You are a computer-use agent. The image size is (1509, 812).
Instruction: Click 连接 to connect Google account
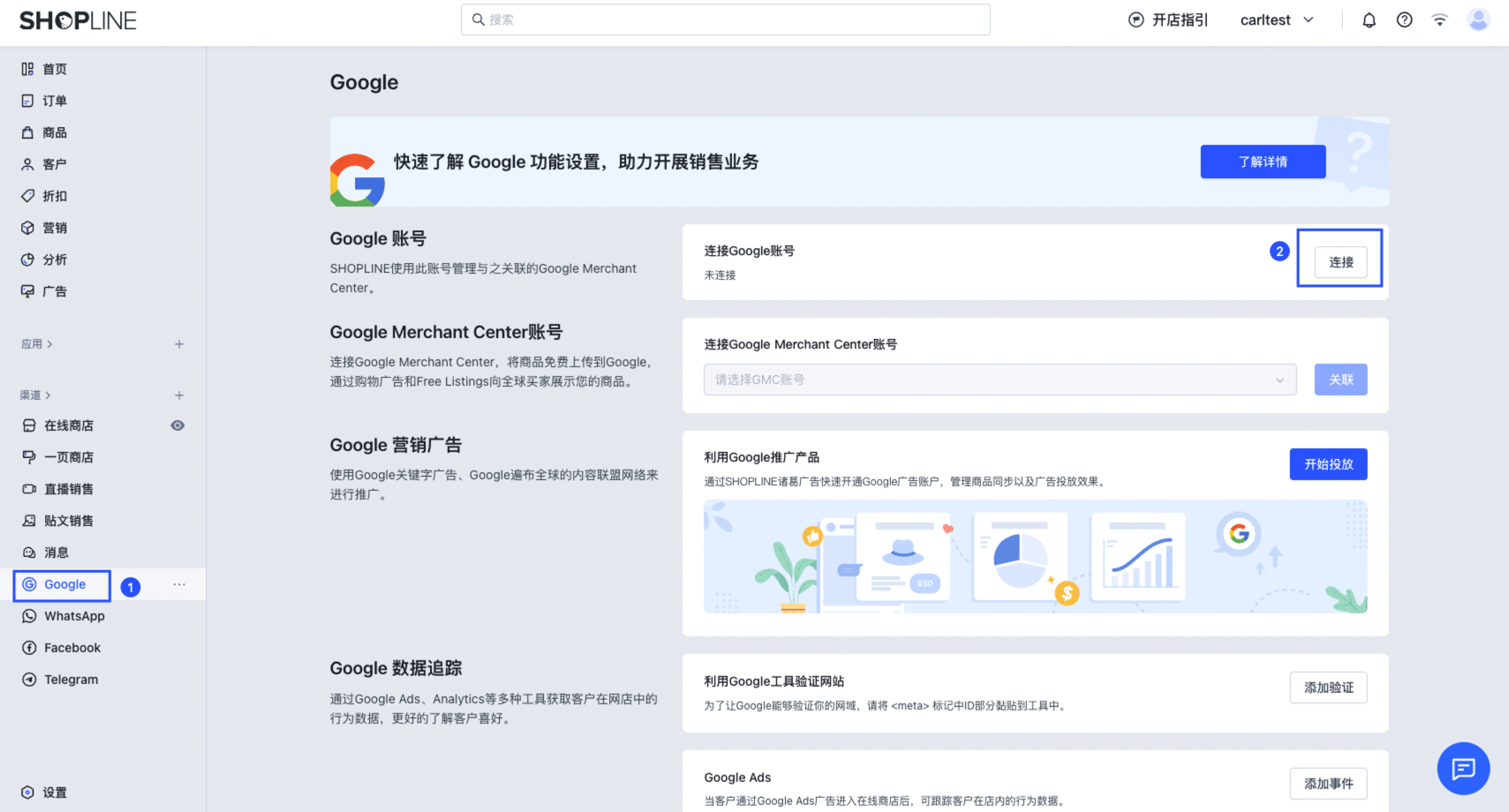1340,262
